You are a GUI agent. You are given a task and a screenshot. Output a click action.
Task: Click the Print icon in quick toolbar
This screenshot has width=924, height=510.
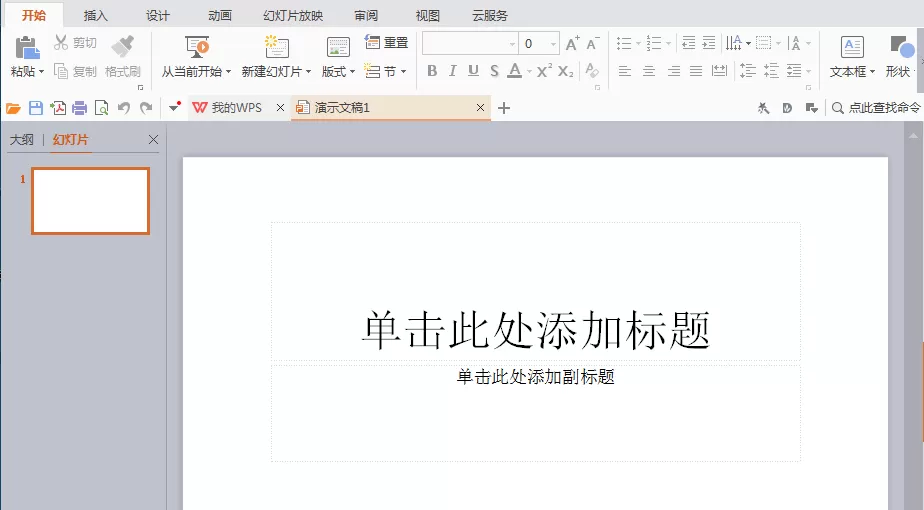tap(80, 108)
